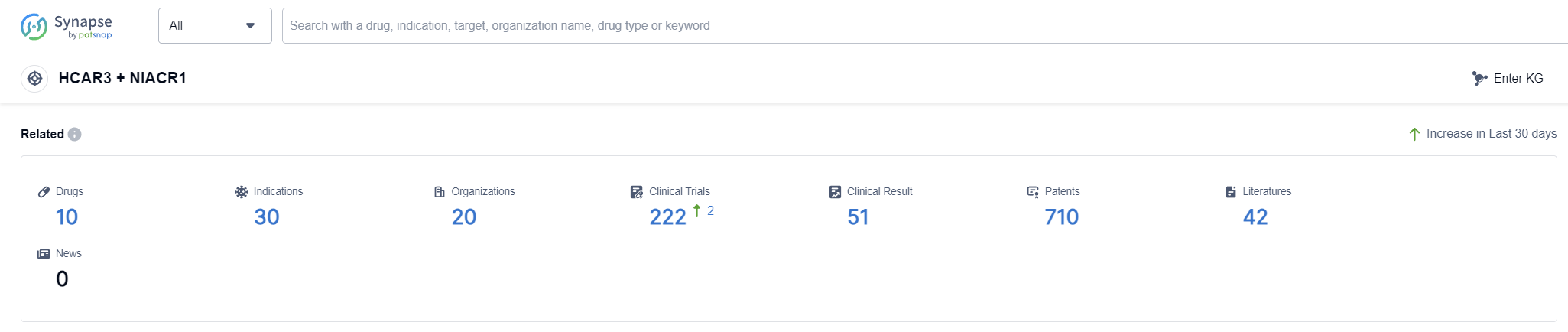Click the target icon beside HCAR3 + NIACR1

[x=34, y=78]
